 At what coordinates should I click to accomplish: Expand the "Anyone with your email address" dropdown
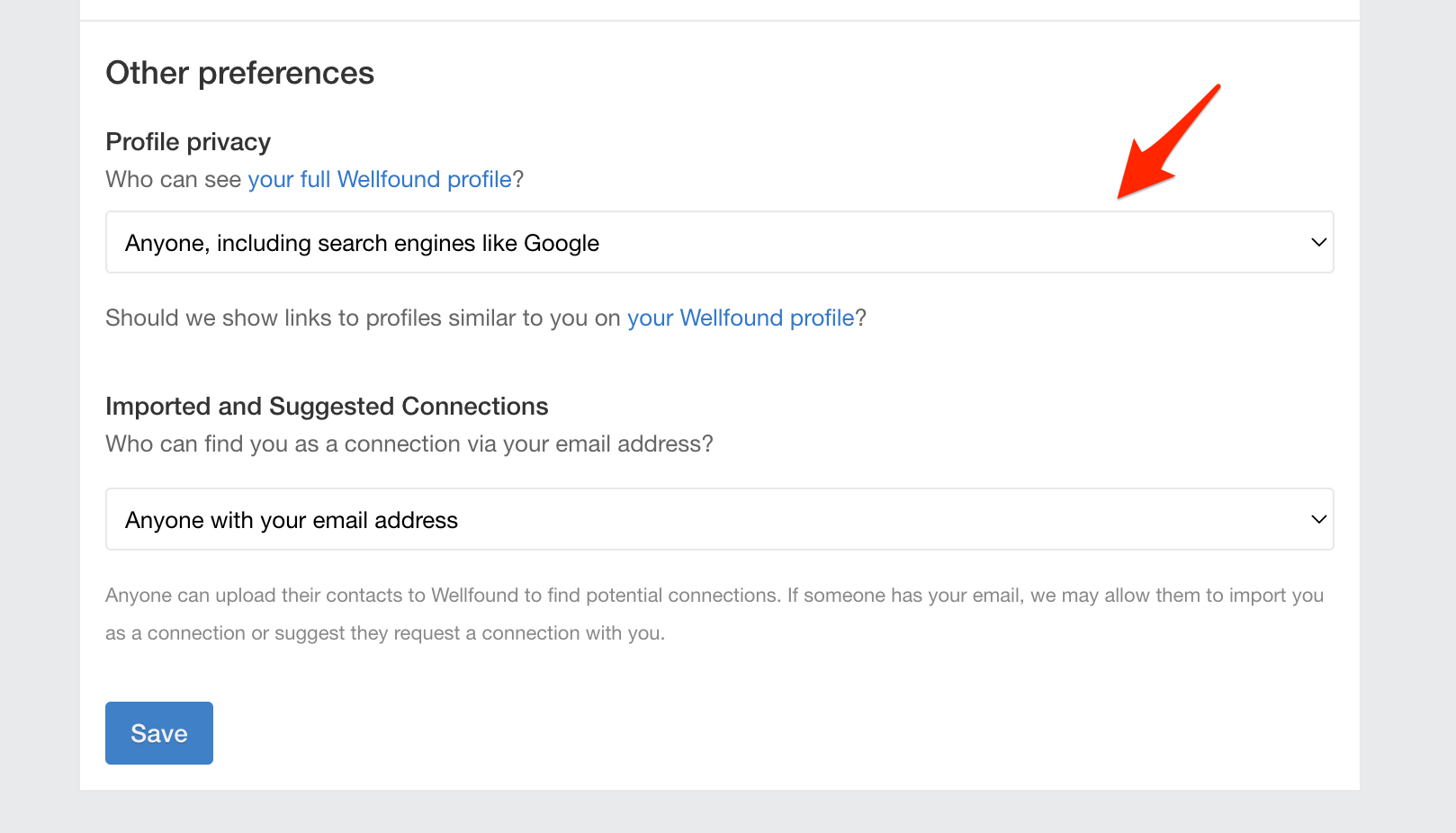point(719,519)
